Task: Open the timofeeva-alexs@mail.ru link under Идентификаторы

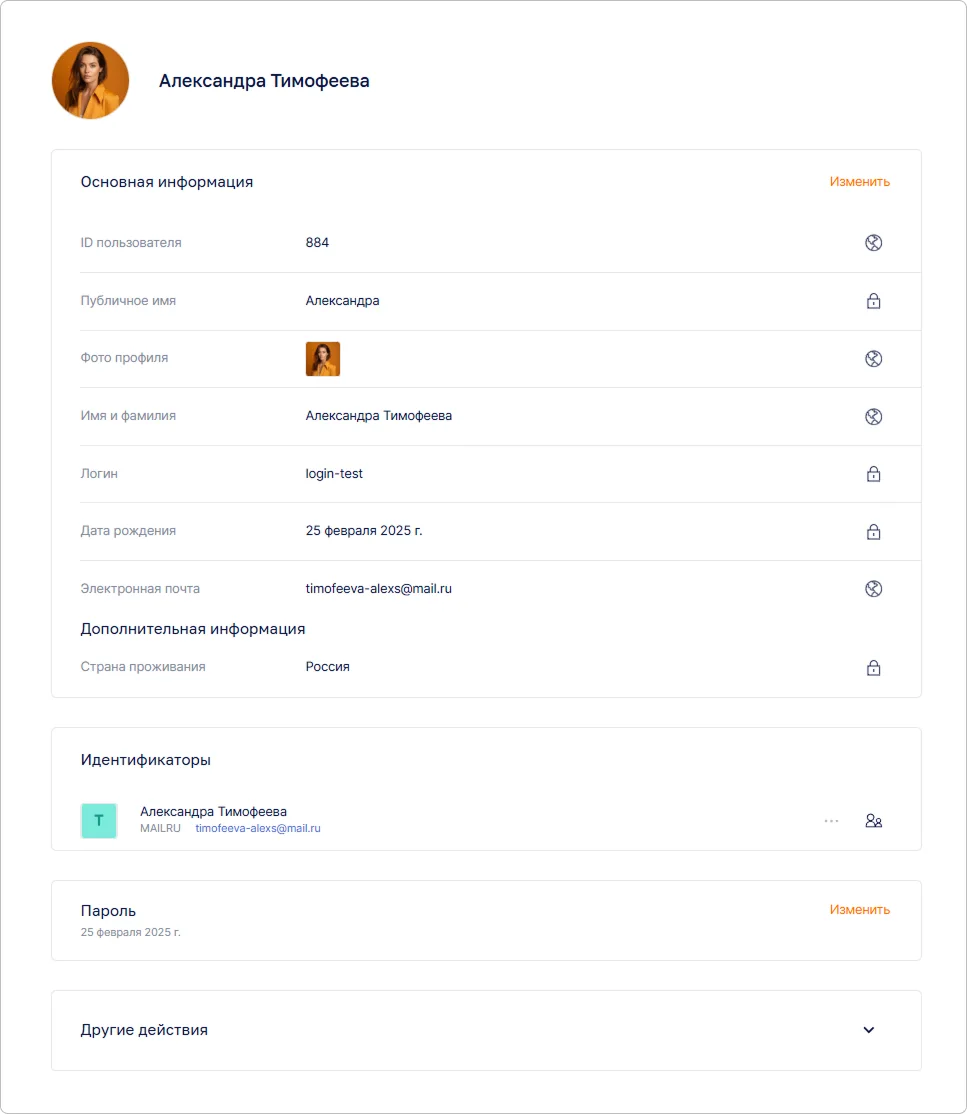Action: tap(257, 829)
